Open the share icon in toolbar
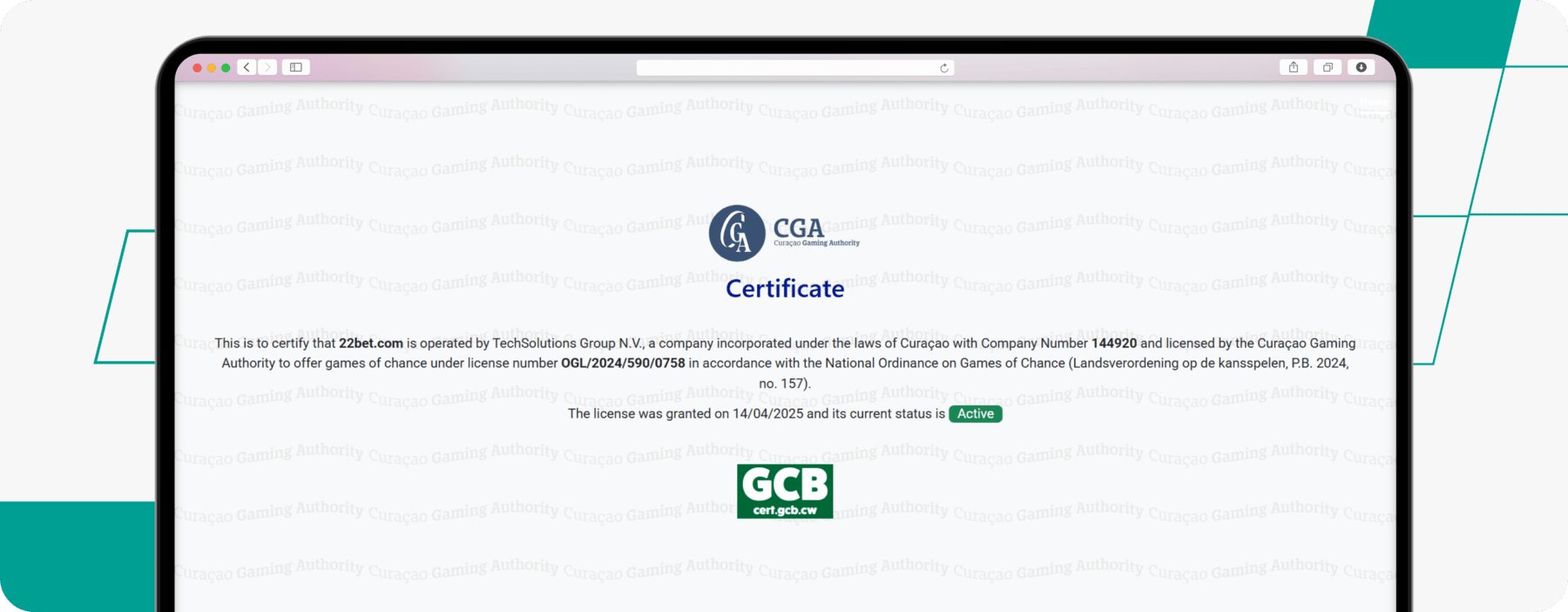The width and height of the screenshot is (1568, 612). tap(1294, 67)
